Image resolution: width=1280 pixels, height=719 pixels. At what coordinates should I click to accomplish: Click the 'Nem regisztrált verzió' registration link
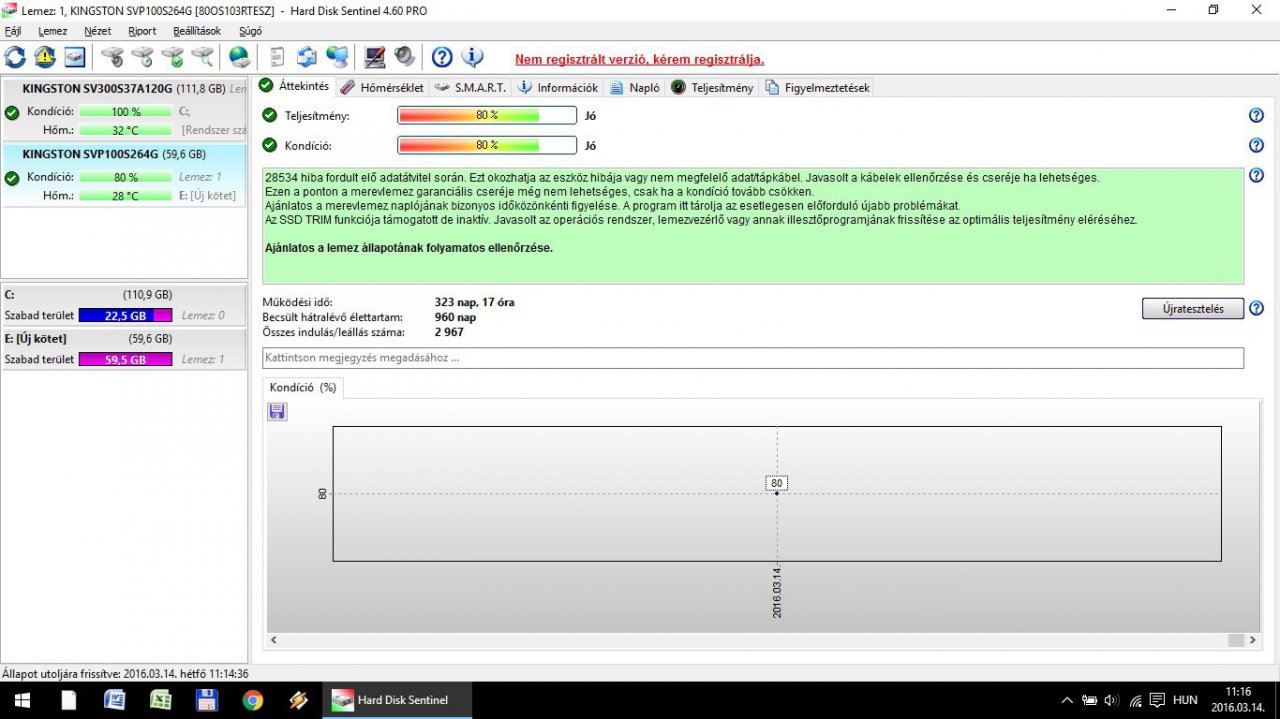point(639,59)
